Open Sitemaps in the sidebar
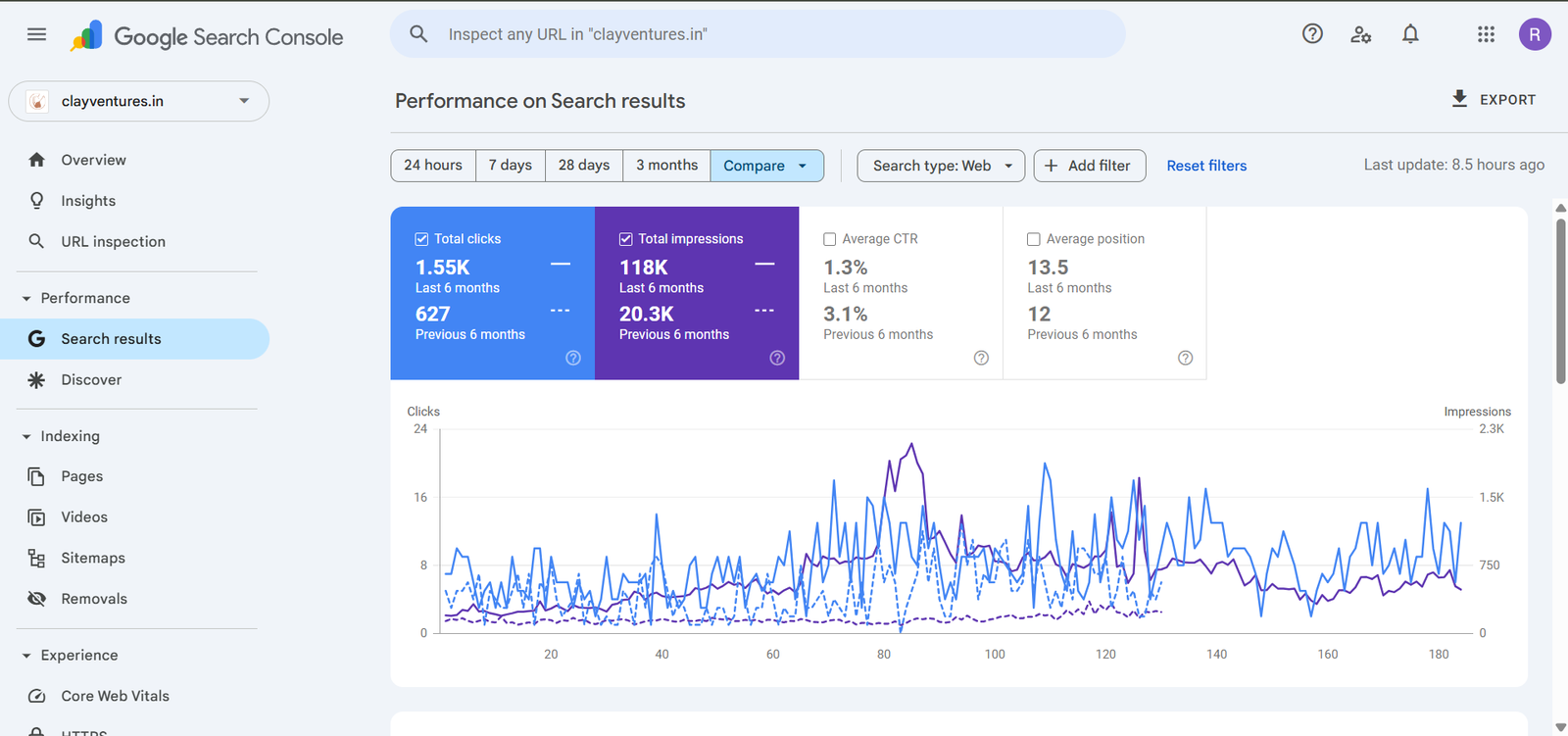 tap(93, 558)
